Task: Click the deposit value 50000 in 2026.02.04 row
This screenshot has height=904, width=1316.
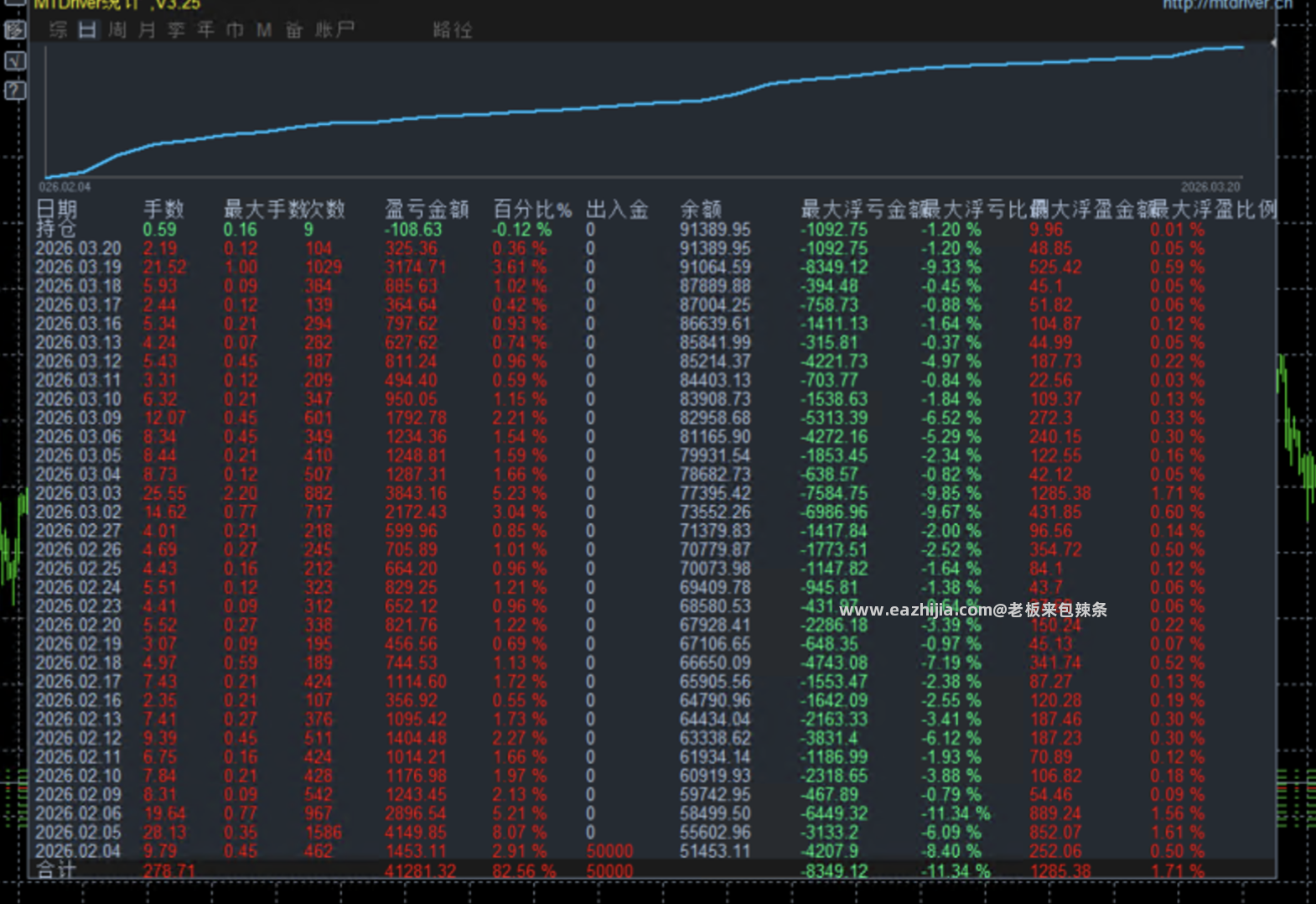Action: pos(609,851)
